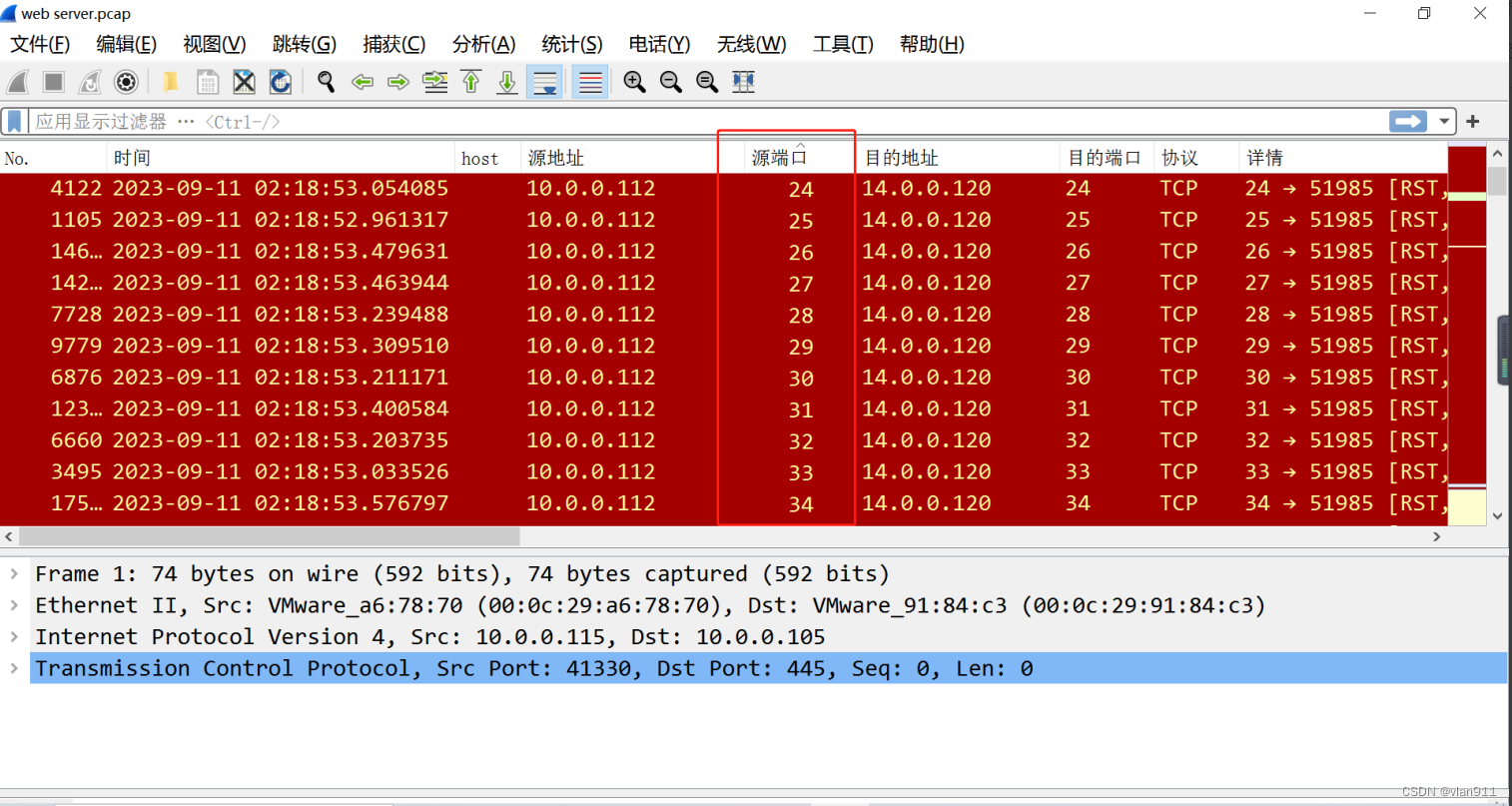Go forward to next packet arrow

tap(398, 82)
